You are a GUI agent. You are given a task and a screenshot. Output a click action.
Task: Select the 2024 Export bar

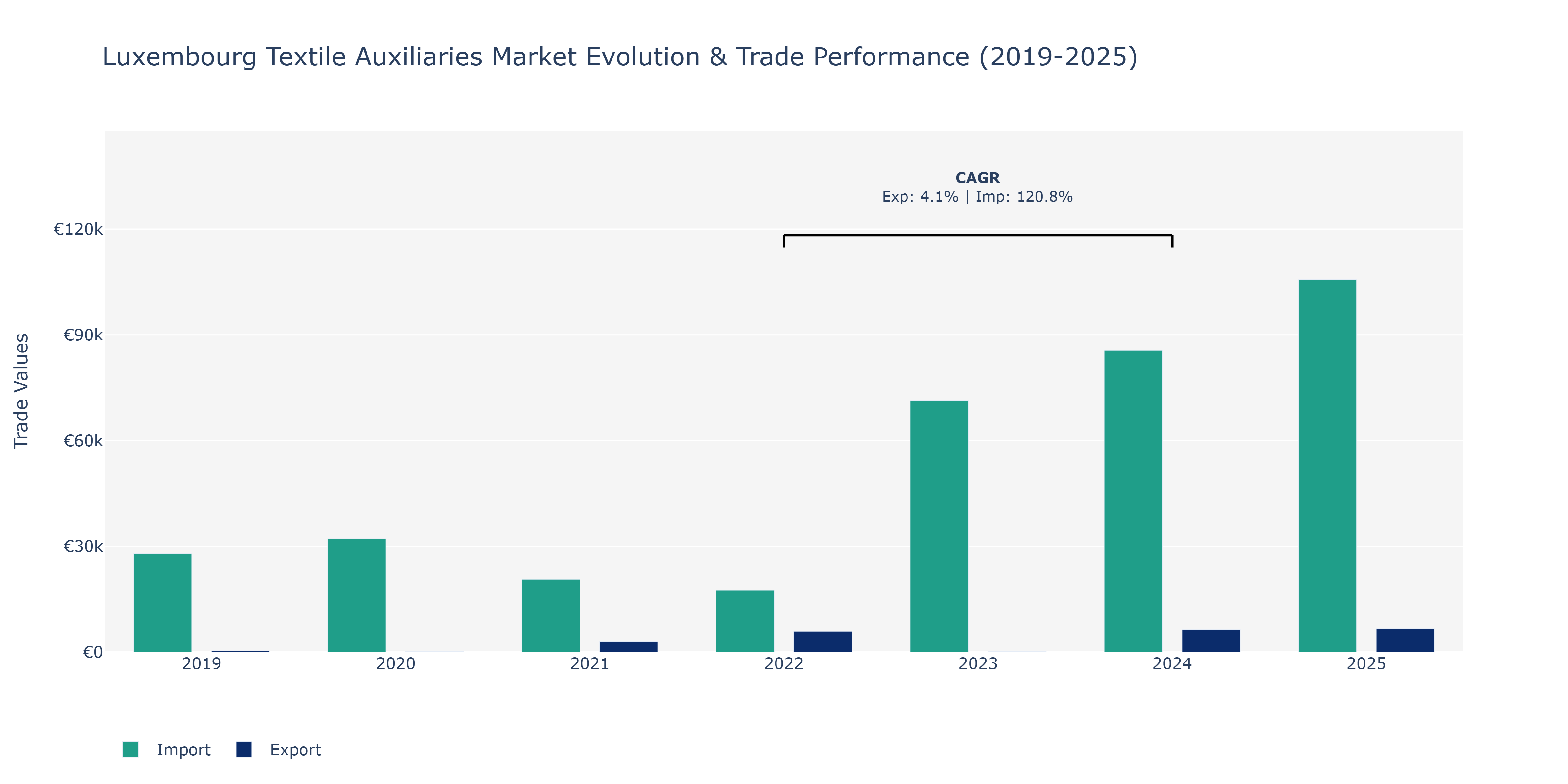coord(1211,641)
